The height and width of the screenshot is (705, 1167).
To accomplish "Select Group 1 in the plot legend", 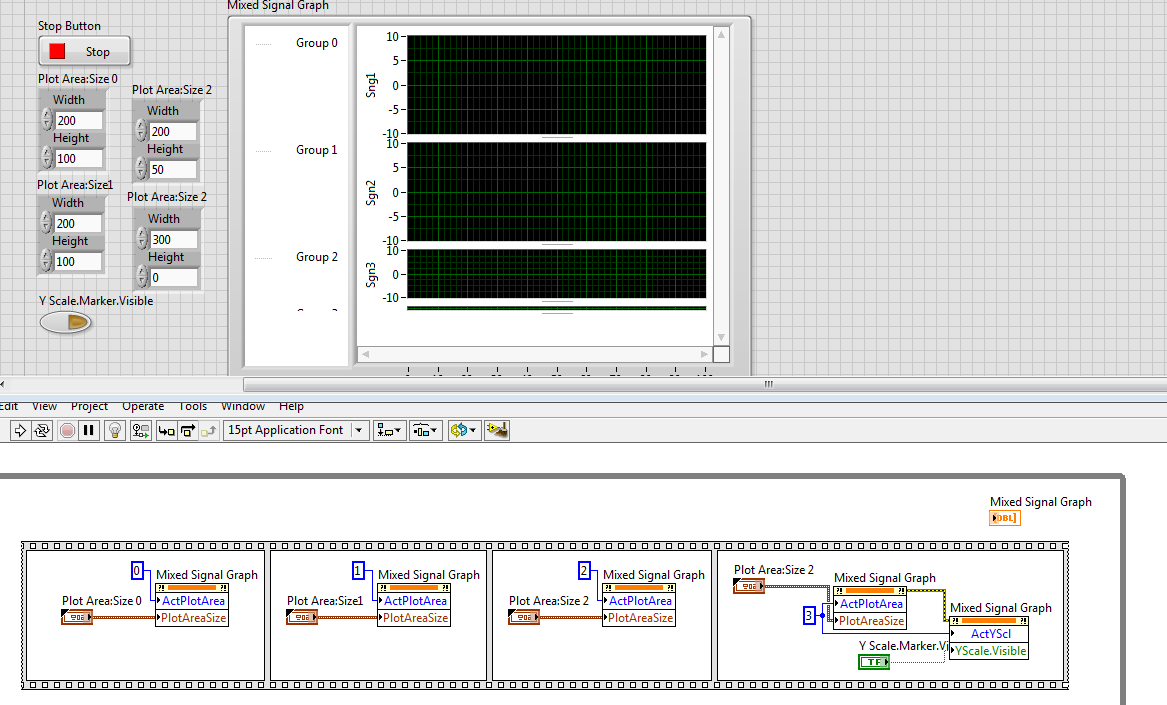I will point(316,150).
